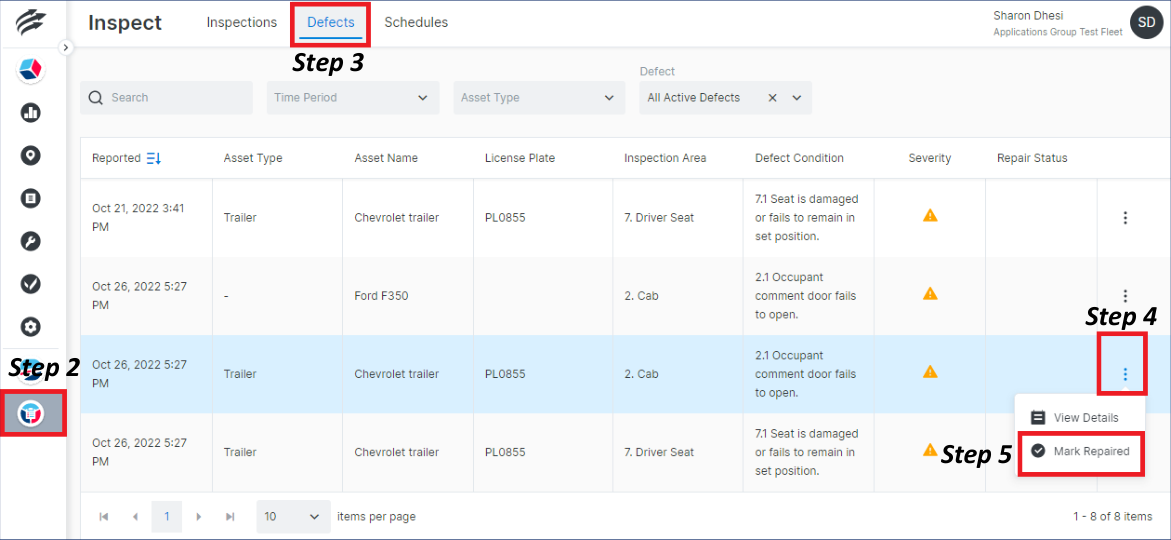Click severity warning icon in Oct 21 row
The image size is (1171, 540).
(930, 215)
